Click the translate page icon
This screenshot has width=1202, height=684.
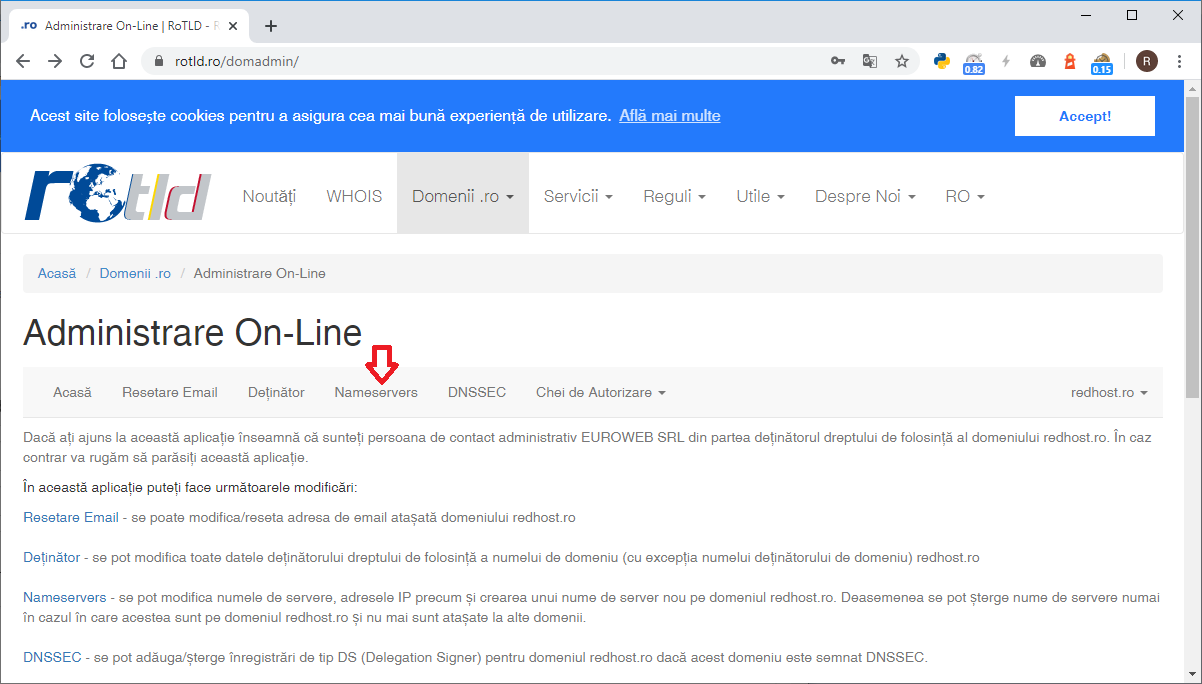click(870, 61)
